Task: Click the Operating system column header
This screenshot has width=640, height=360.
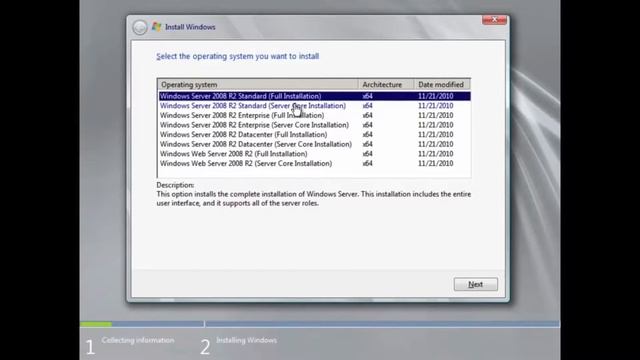Action: coord(258,84)
